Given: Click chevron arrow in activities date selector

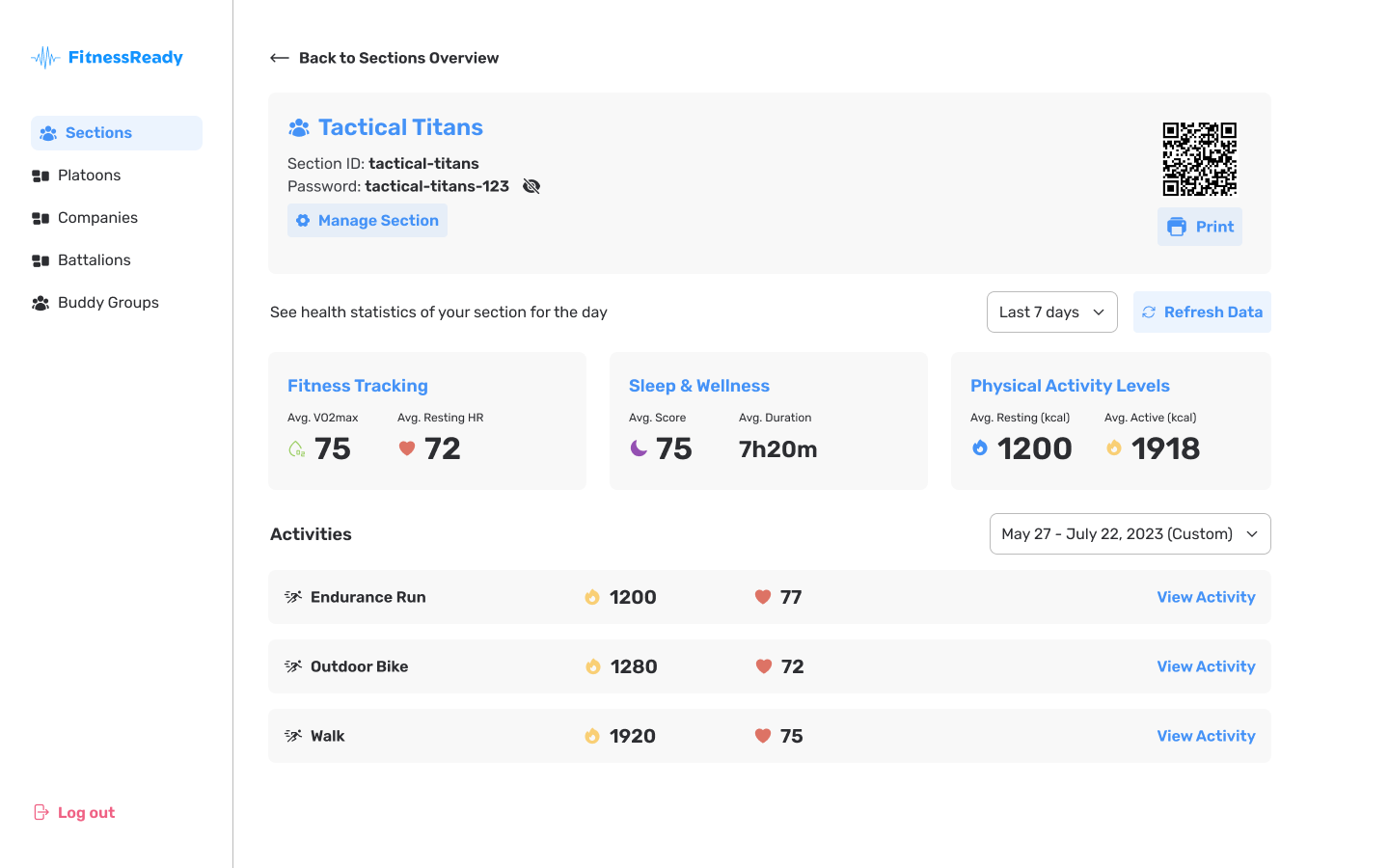Looking at the screenshot, I should point(1252,534).
